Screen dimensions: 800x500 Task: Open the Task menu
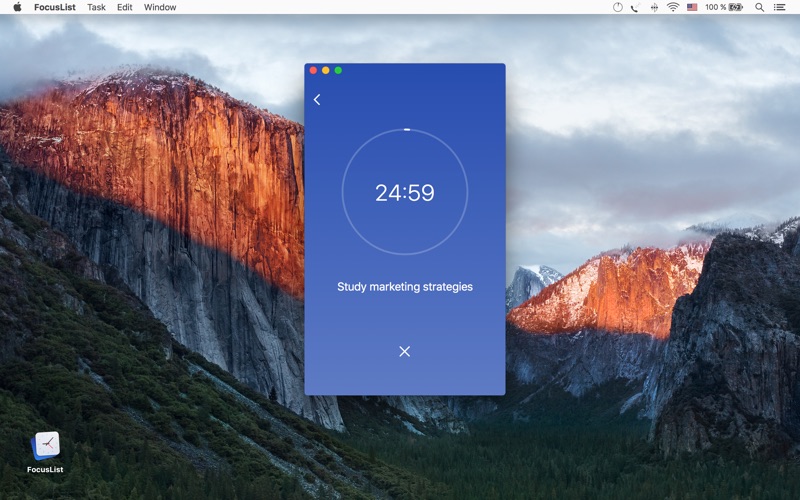tap(96, 7)
